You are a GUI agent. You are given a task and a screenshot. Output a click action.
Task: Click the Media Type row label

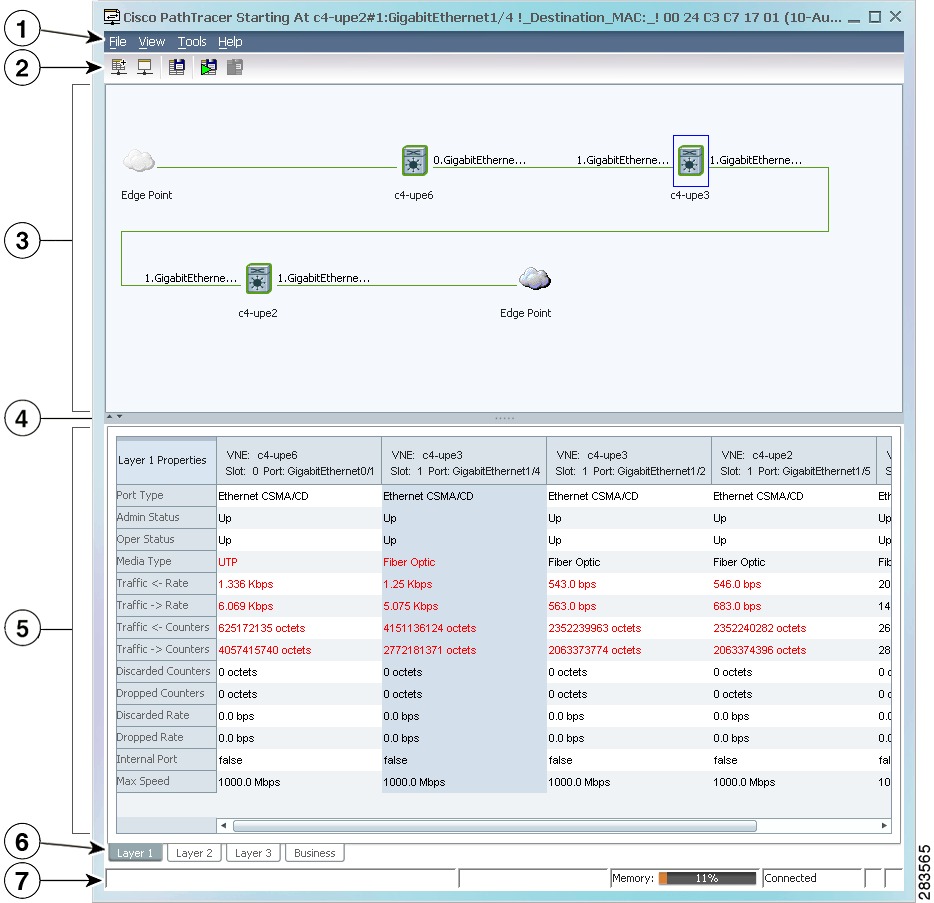click(166, 562)
